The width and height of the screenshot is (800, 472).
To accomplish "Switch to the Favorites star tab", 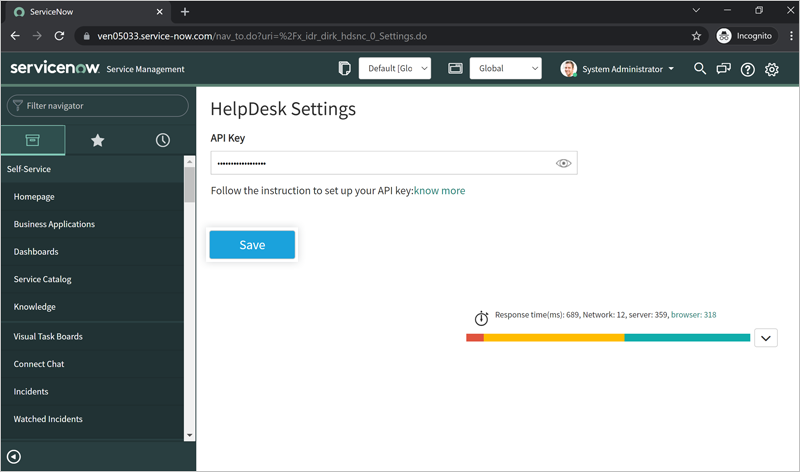I will coord(97,141).
